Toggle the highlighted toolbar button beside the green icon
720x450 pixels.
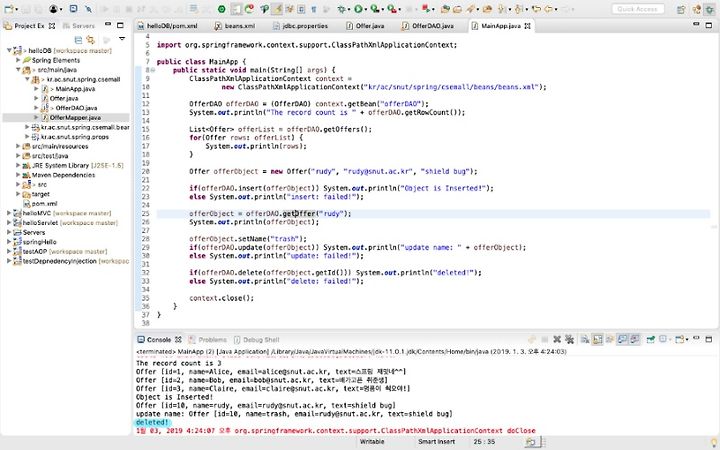[236, 9]
